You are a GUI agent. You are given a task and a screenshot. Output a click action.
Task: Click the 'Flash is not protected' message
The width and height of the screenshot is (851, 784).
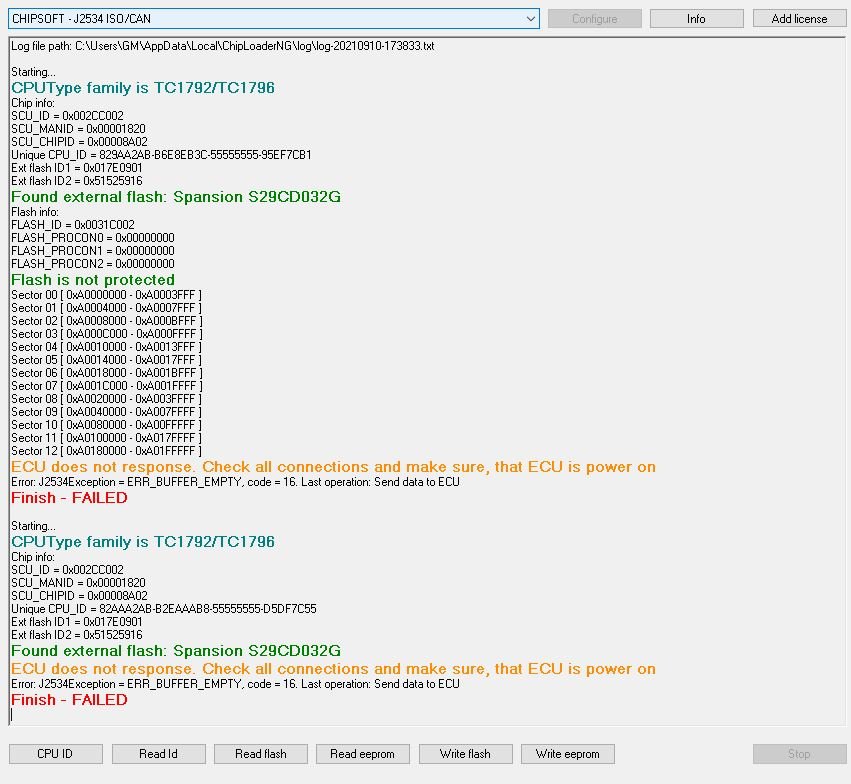[93, 280]
